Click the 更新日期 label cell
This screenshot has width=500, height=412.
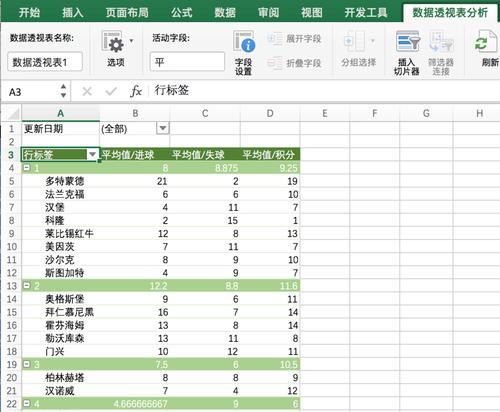pyautogui.click(x=60, y=128)
